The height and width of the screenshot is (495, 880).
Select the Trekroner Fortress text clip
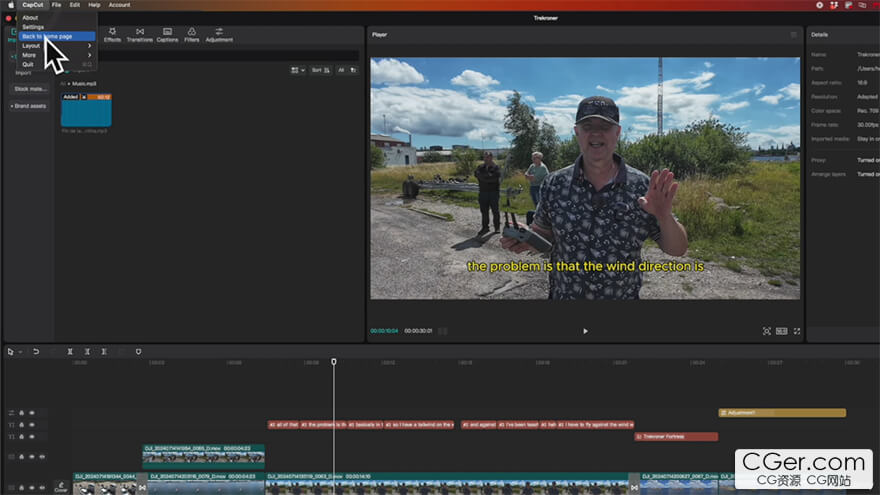point(676,437)
